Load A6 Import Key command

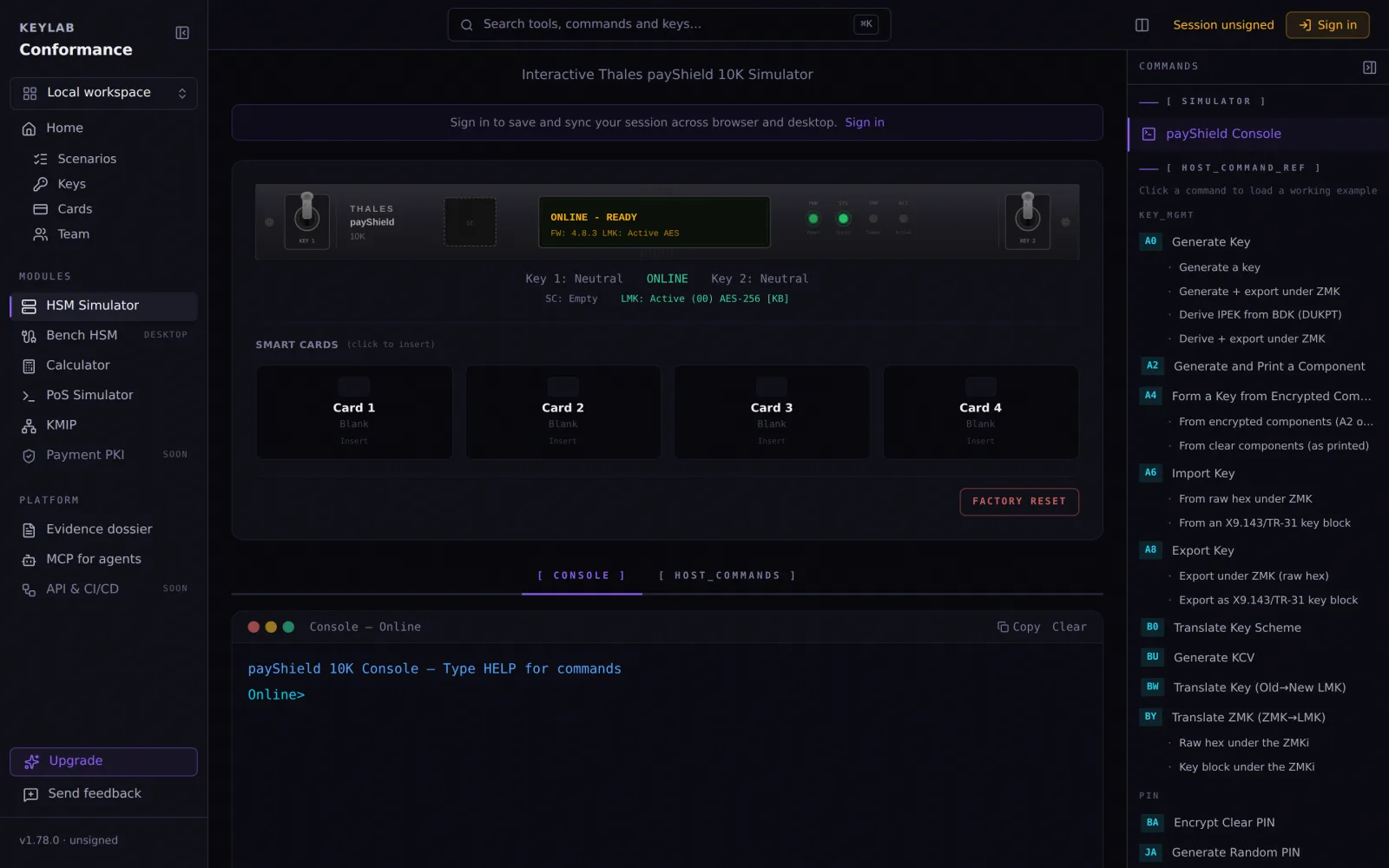point(1258,474)
